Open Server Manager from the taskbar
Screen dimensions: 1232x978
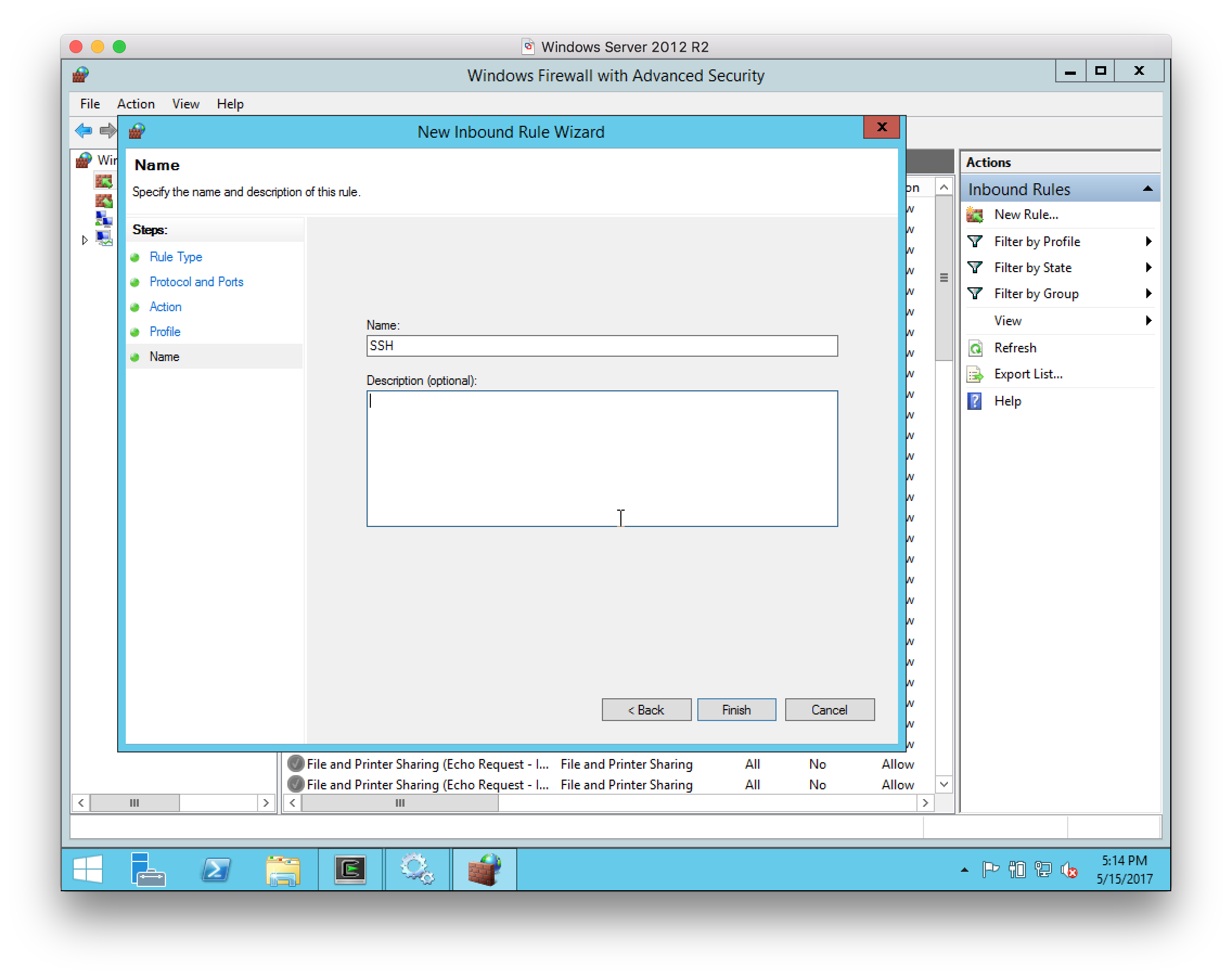pos(147,870)
